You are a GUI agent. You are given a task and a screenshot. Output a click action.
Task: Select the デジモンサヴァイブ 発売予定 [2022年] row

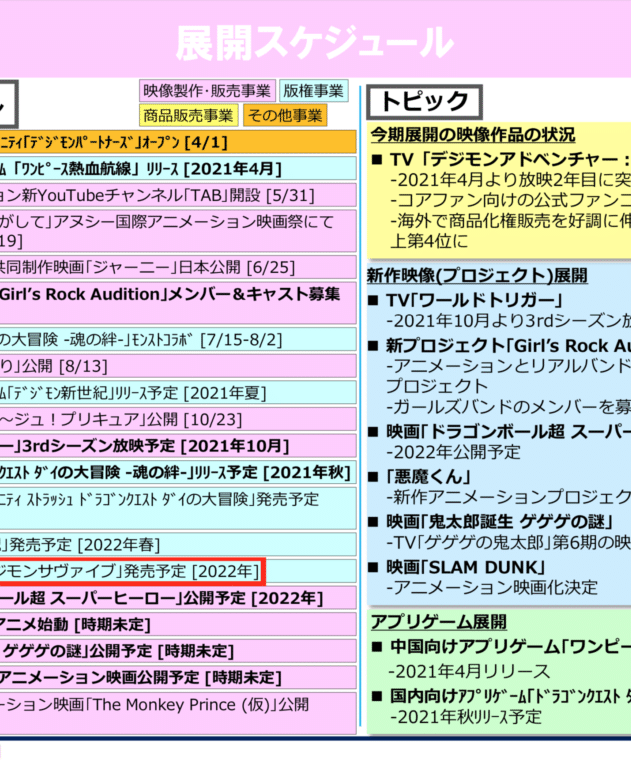click(x=178, y=571)
